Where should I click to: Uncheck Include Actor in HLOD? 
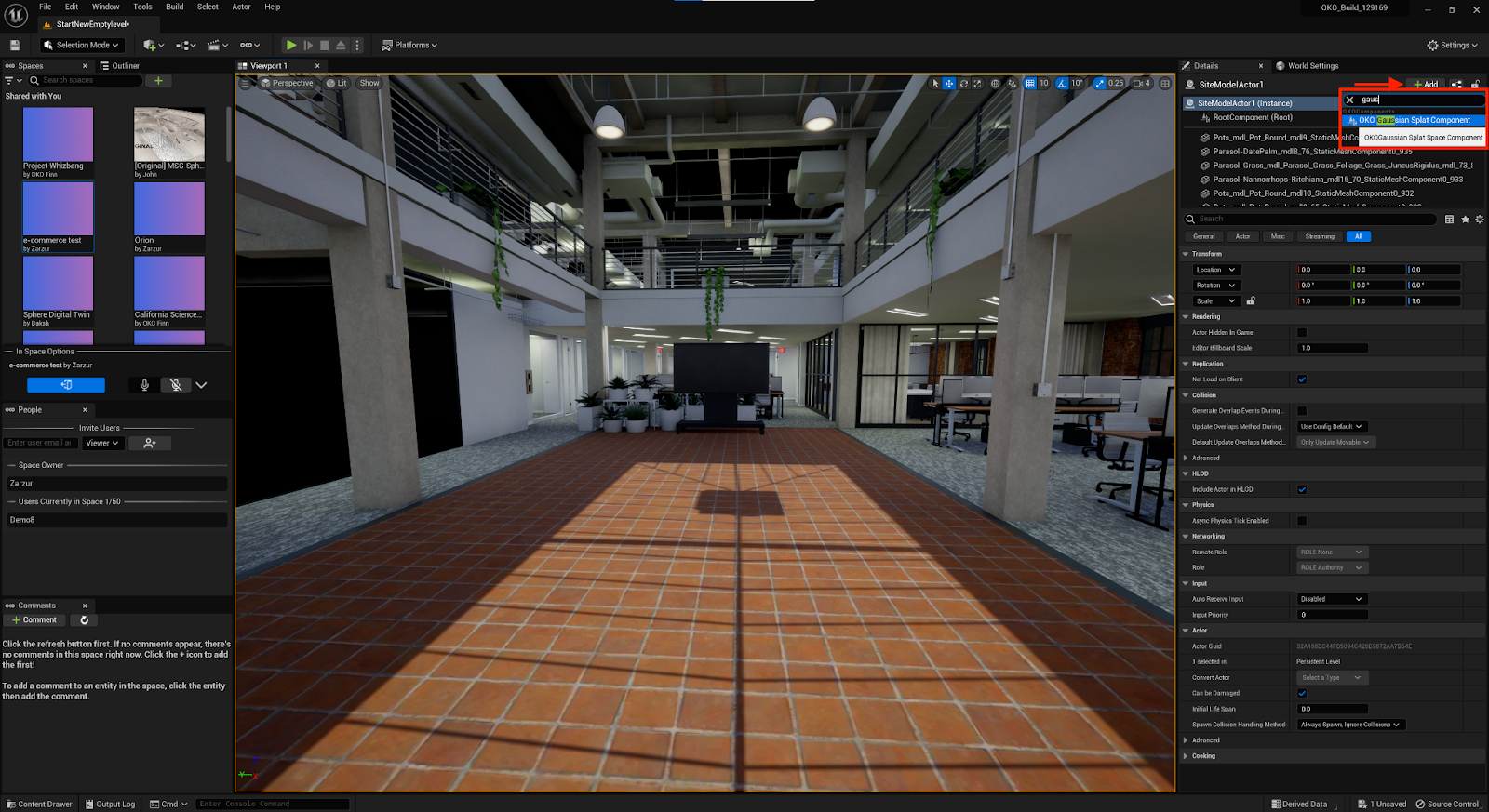point(1302,489)
